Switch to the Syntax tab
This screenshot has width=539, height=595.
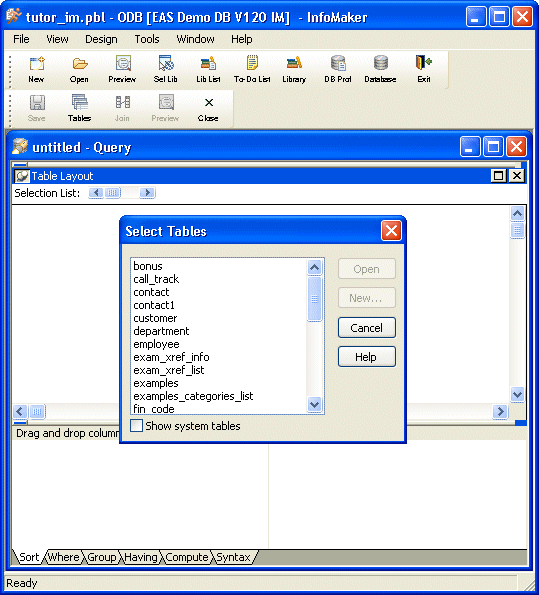(233, 557)
